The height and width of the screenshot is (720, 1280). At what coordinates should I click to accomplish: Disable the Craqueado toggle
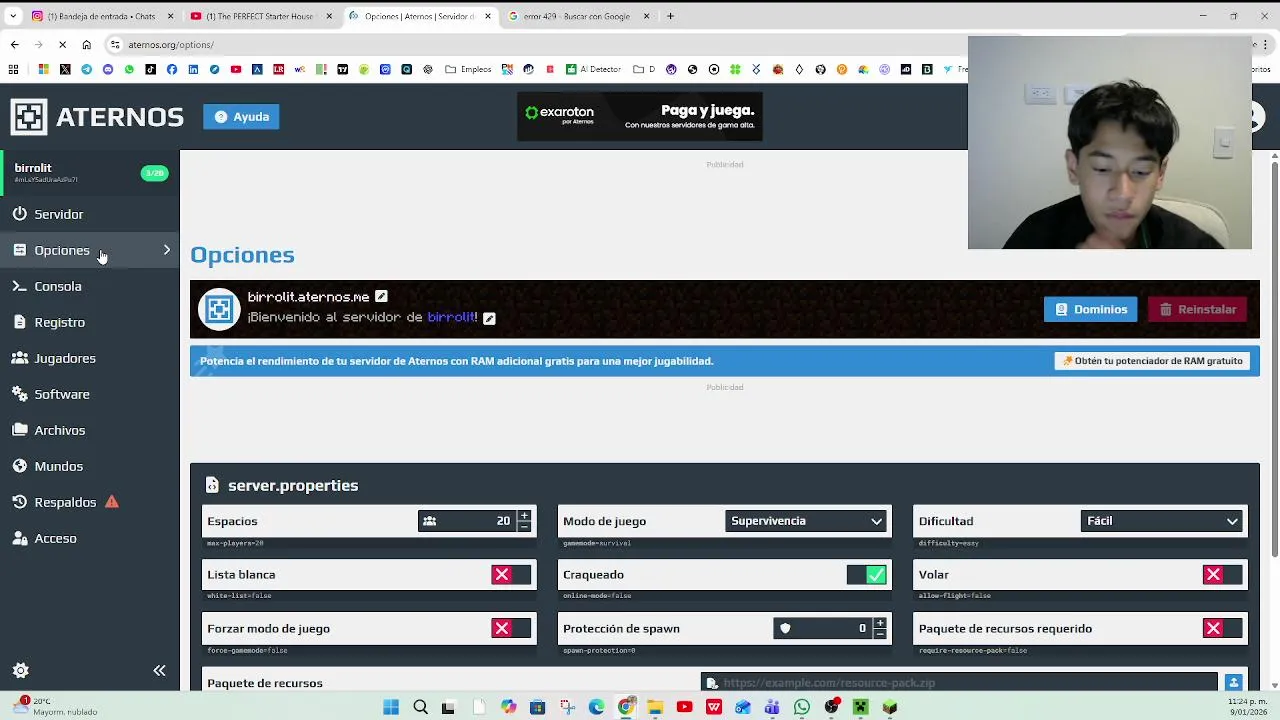point(866,575)
